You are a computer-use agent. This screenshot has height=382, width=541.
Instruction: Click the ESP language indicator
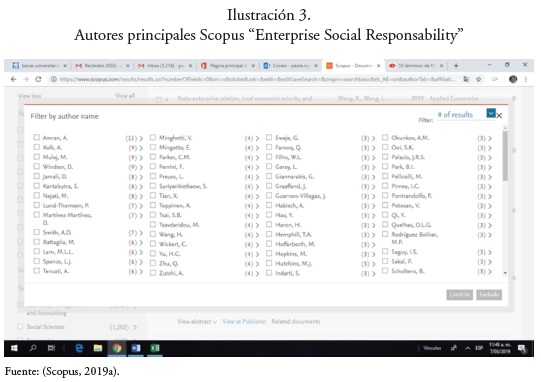tap(479, 348)
